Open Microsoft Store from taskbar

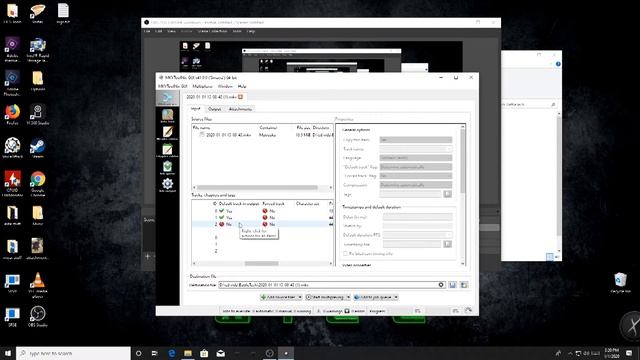tap(204, 353)
